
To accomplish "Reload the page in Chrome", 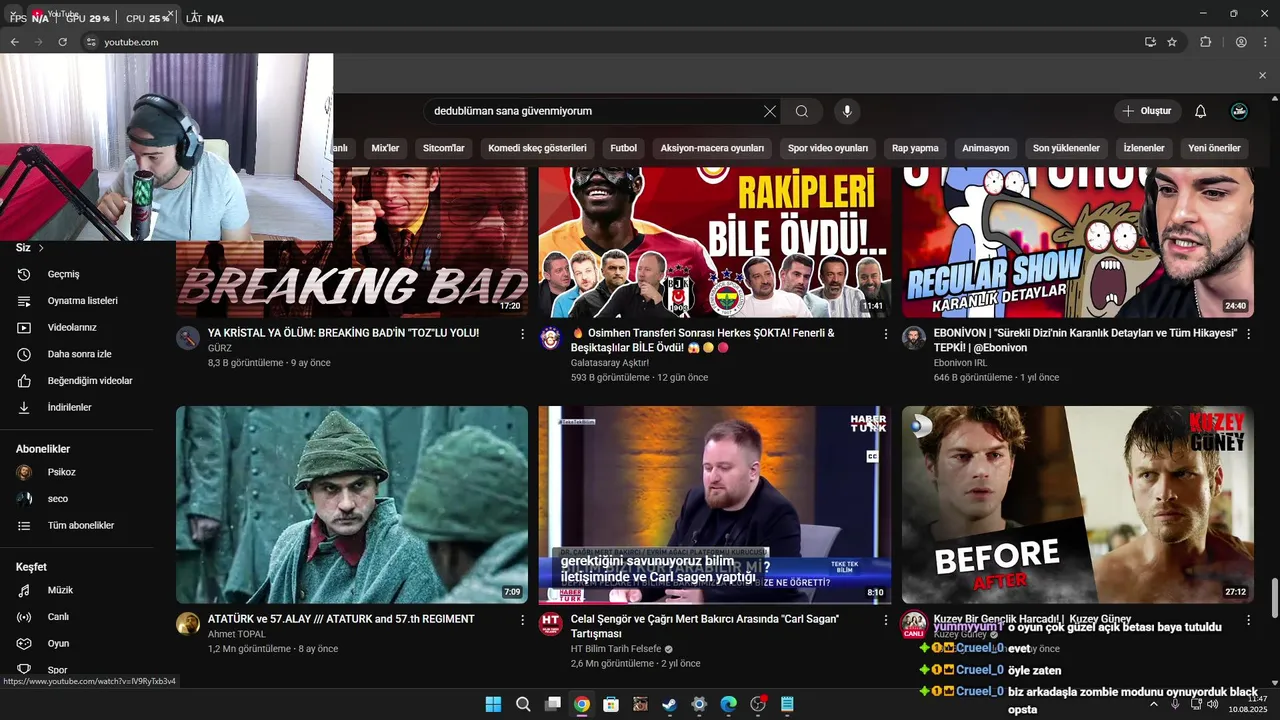I will point(62,42).
